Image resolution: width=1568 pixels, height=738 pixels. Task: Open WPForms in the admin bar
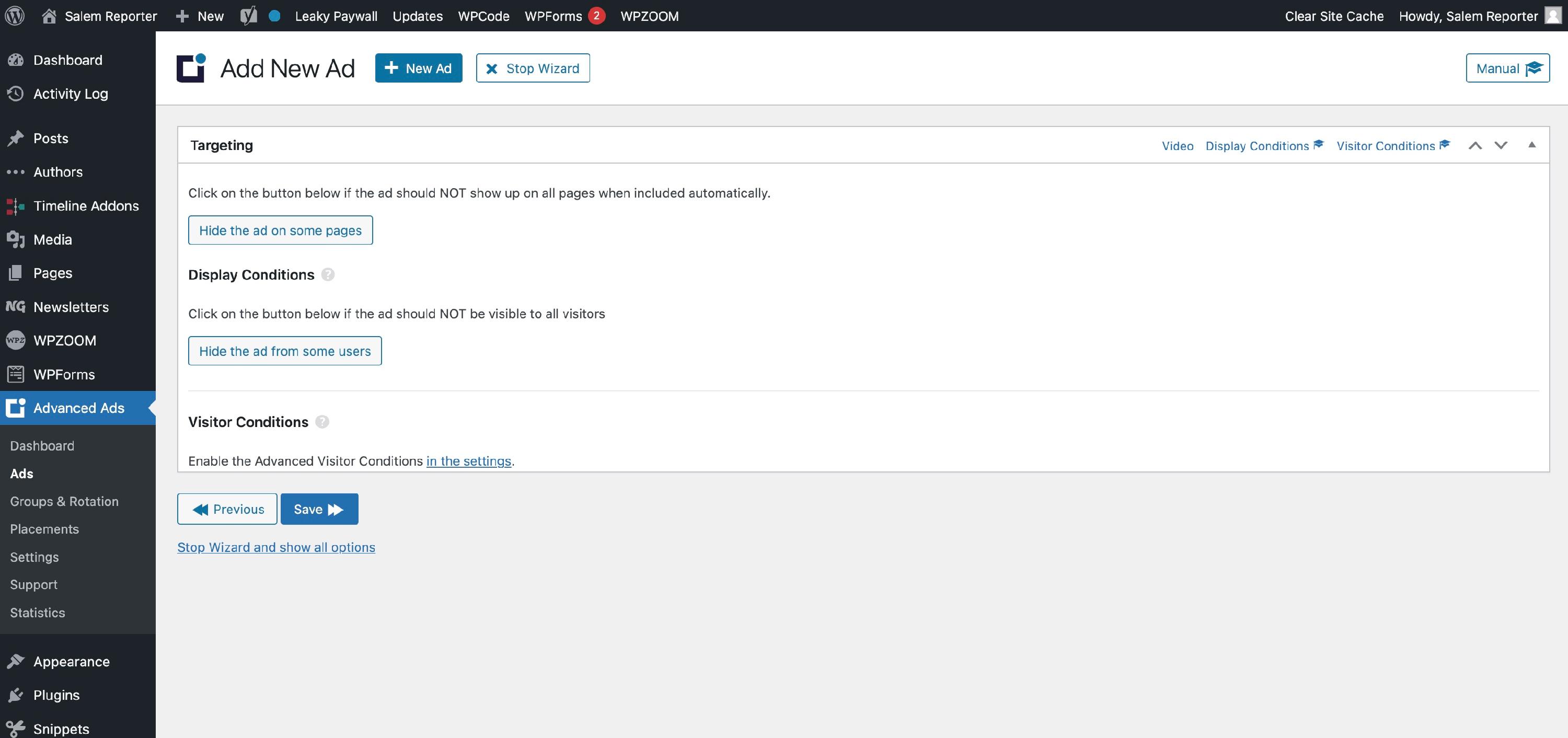point(552,16)
